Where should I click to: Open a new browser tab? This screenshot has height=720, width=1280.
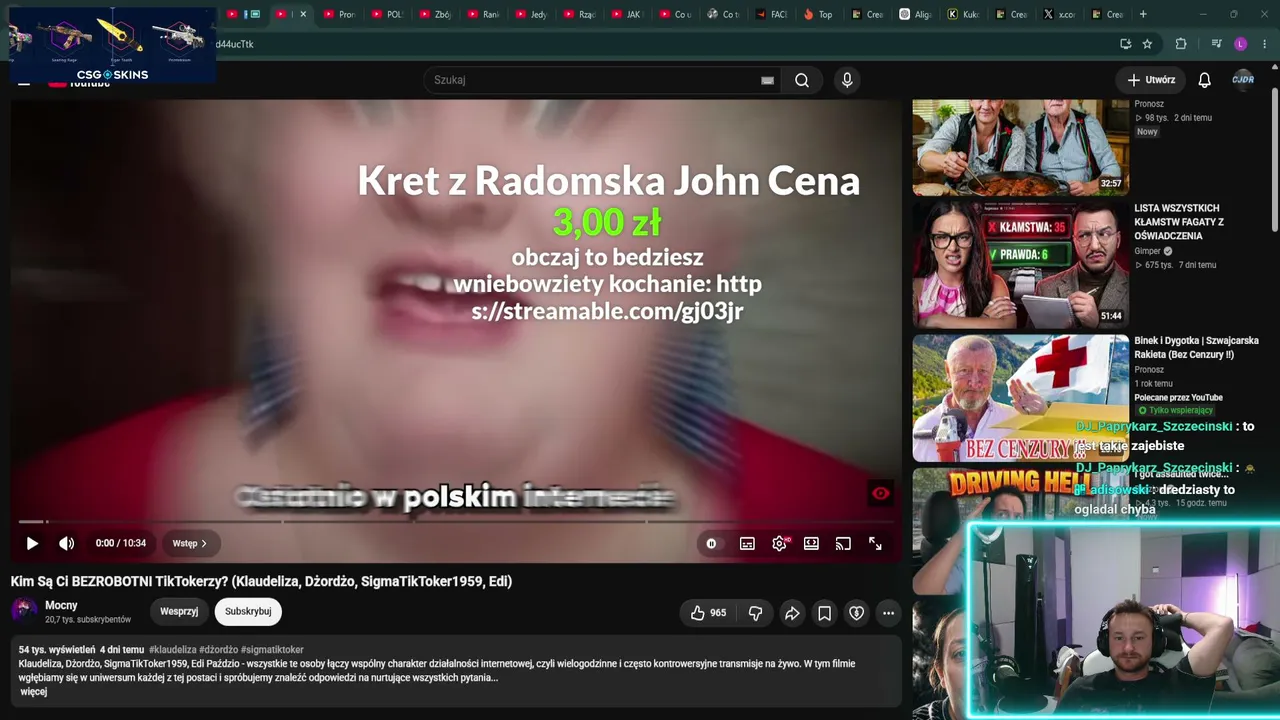point(1143,14)
